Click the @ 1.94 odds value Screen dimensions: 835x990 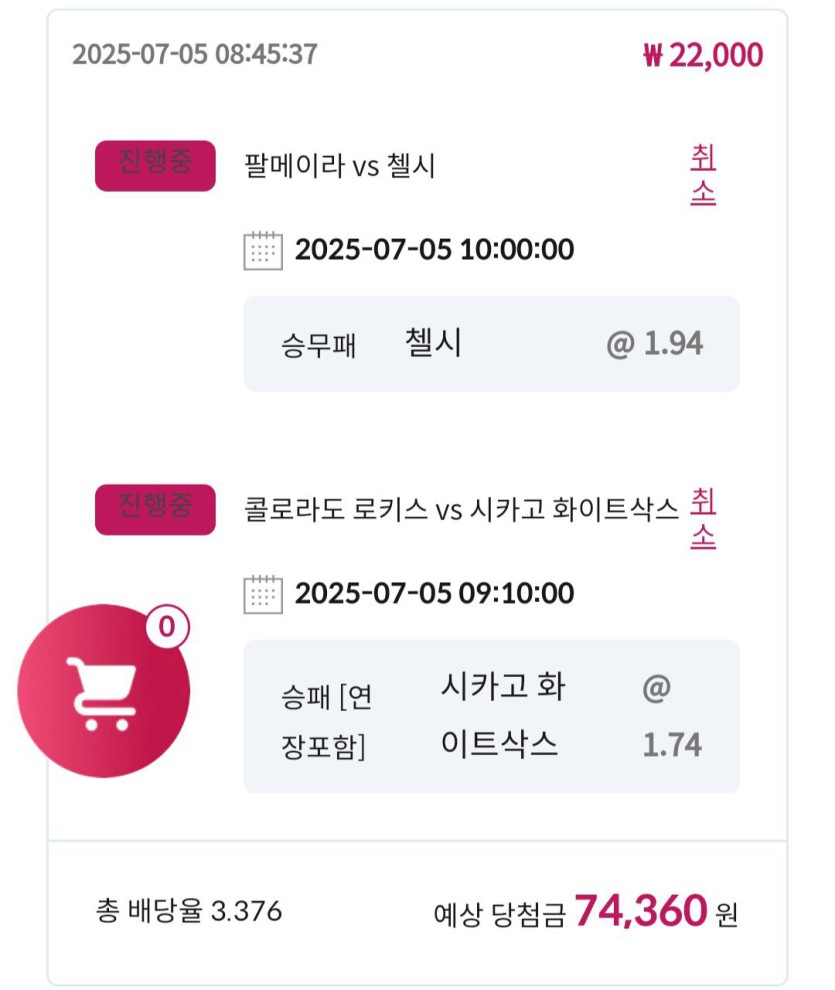click(x=654, y=344)
